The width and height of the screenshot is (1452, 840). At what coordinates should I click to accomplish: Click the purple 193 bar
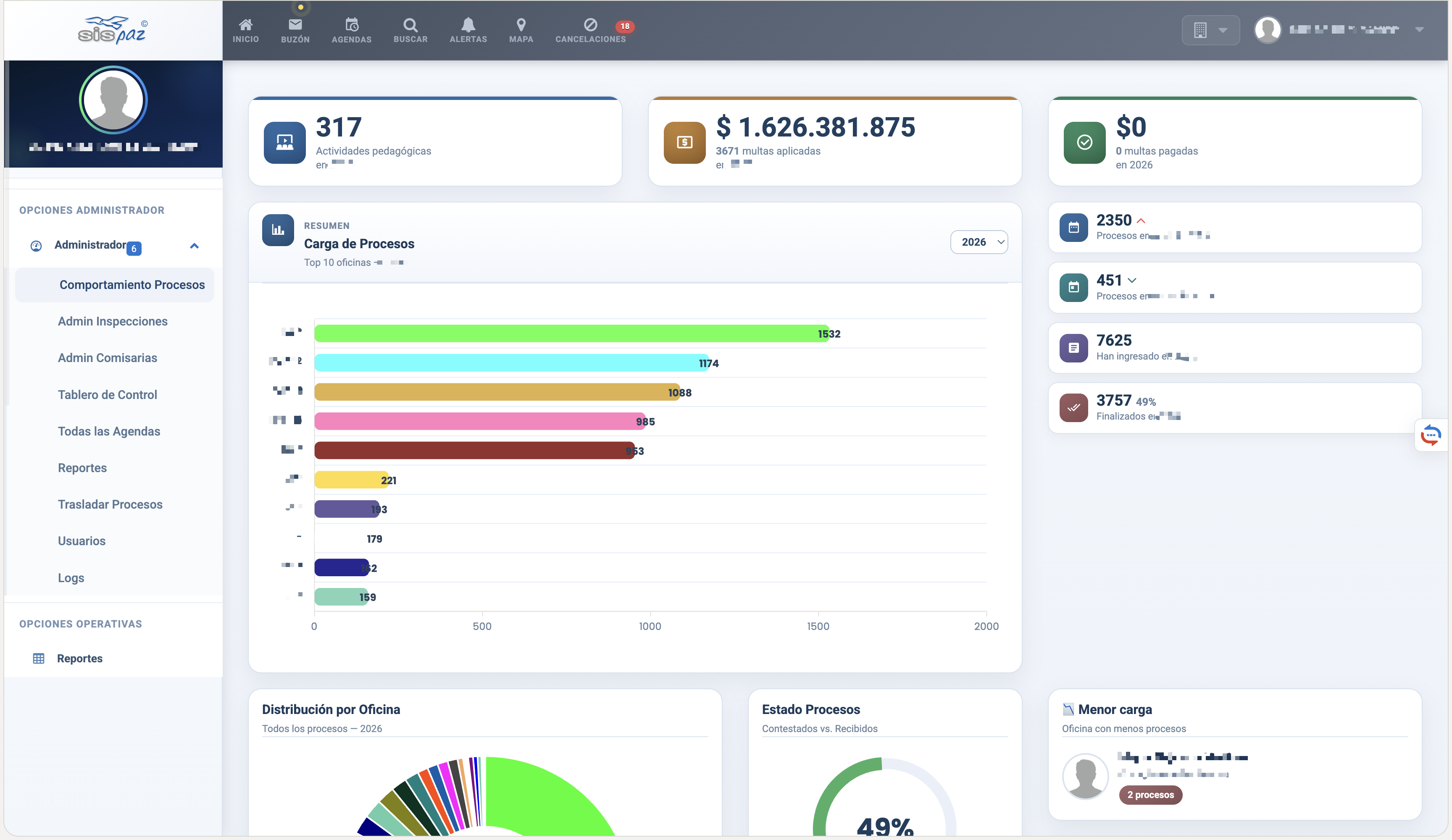point(347,509)
